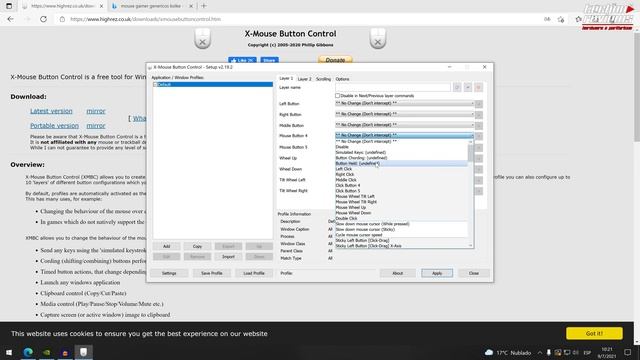View site information via the lock icon
The image size is (640, 360).
click(62, 19)
